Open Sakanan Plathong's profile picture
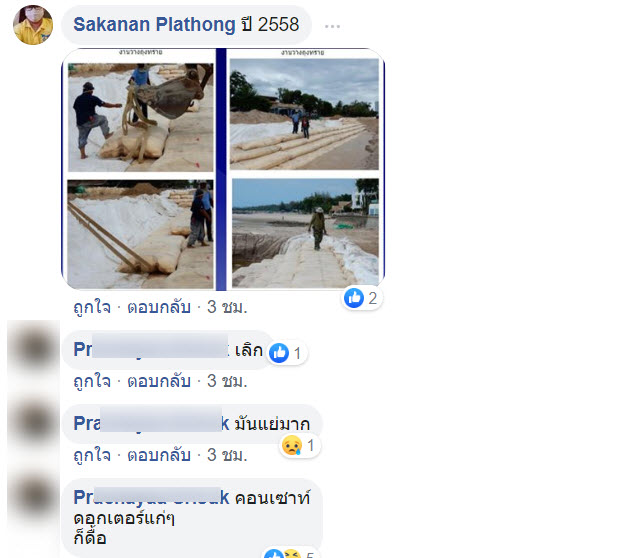Viewport: 622px width, 558px height. pyautogui.click(x=33, y=25)
